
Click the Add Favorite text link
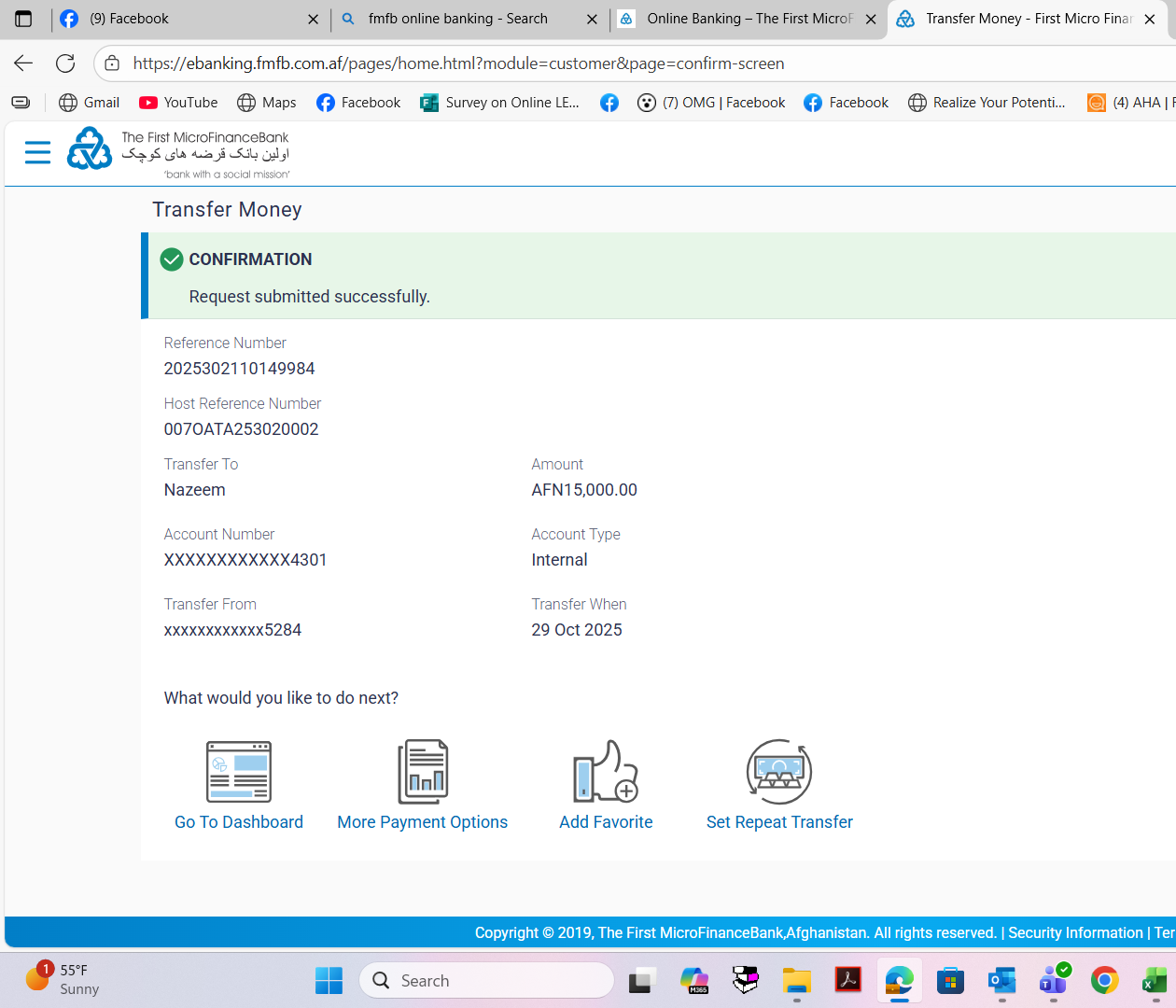(606, 822)
